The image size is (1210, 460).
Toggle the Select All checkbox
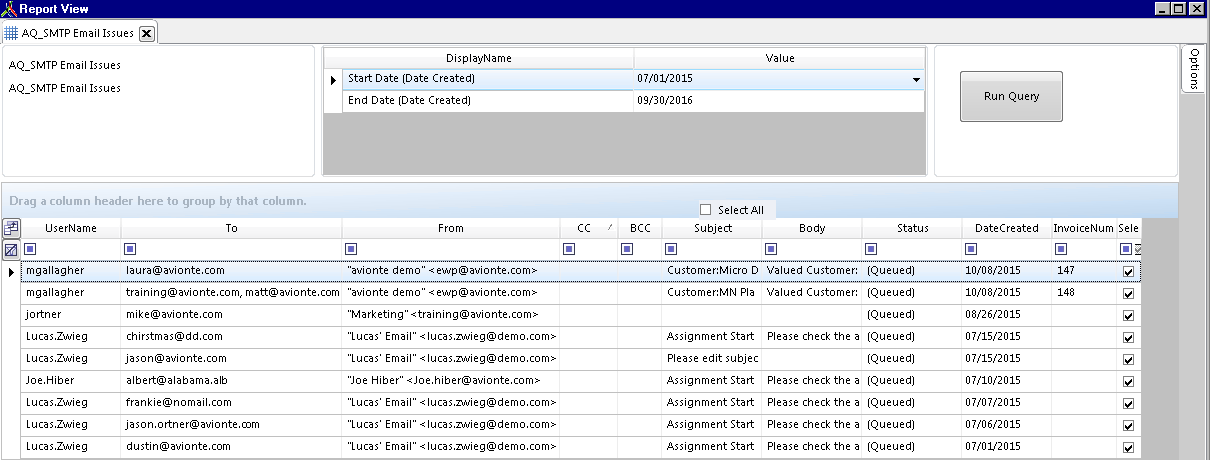coord(706,210)
